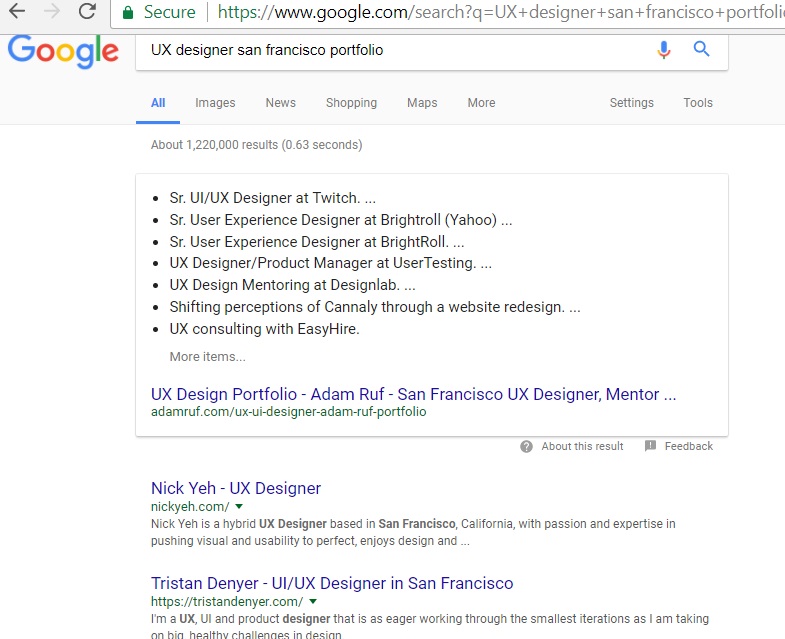Click Tristan Denyer result description snippet
Image resolution: width=785 pixels, height=639 pixels.
pos(430,627)
